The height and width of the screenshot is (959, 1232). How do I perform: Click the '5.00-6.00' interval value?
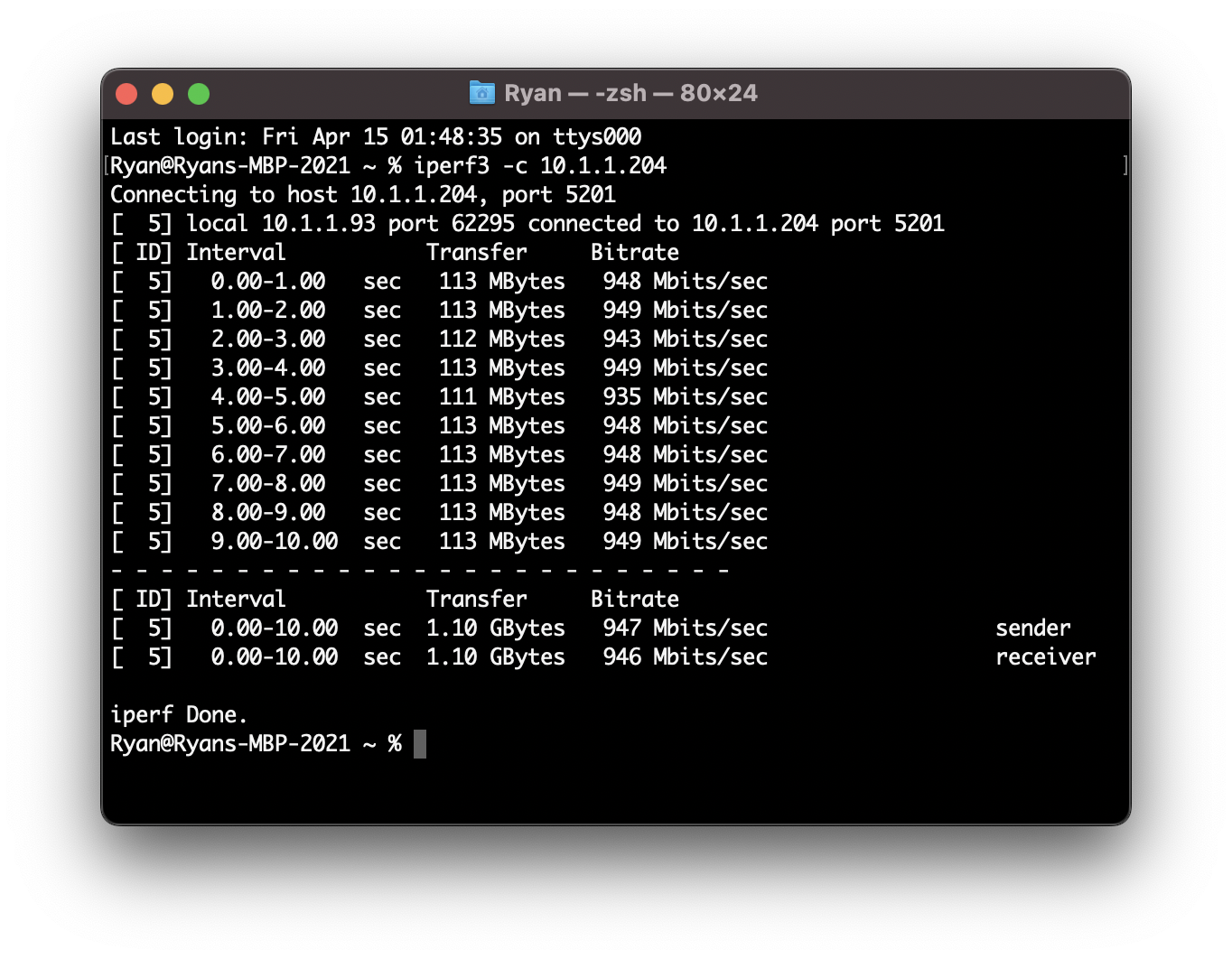(268, 426)
